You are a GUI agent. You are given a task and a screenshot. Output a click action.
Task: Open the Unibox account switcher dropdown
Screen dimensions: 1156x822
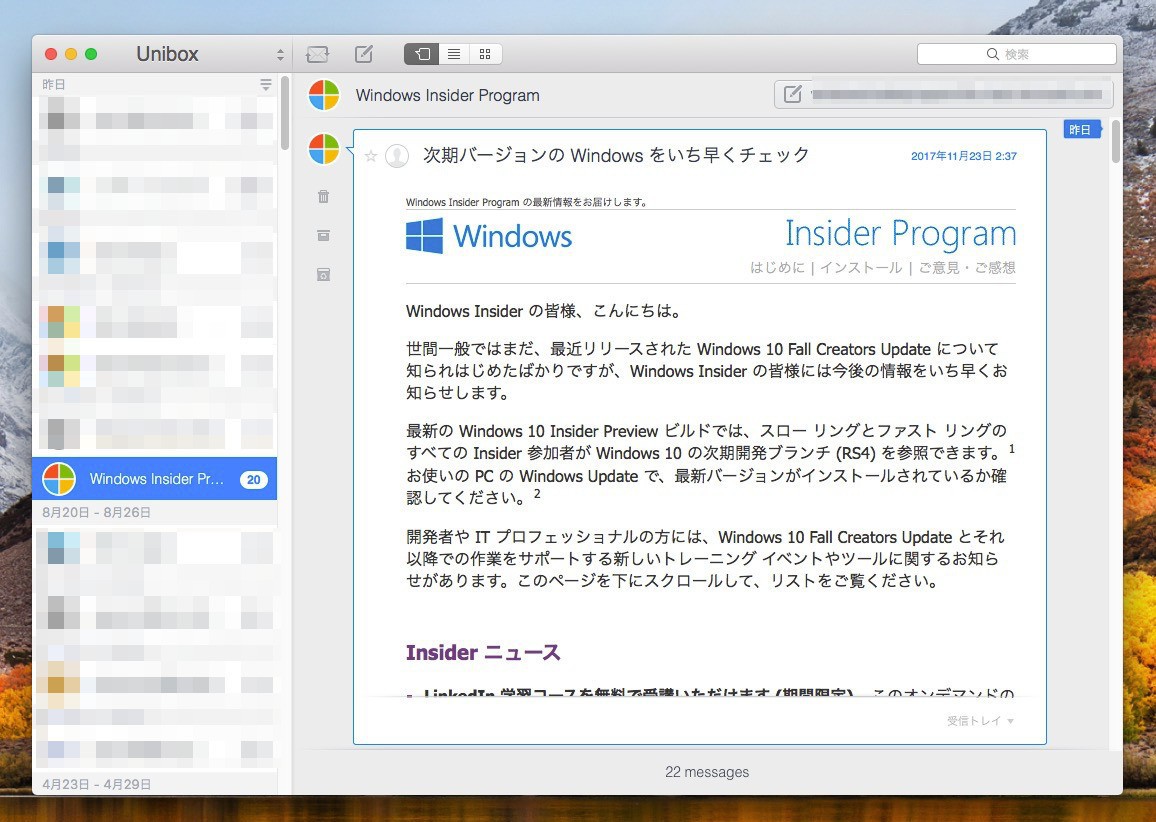point(280,54)
